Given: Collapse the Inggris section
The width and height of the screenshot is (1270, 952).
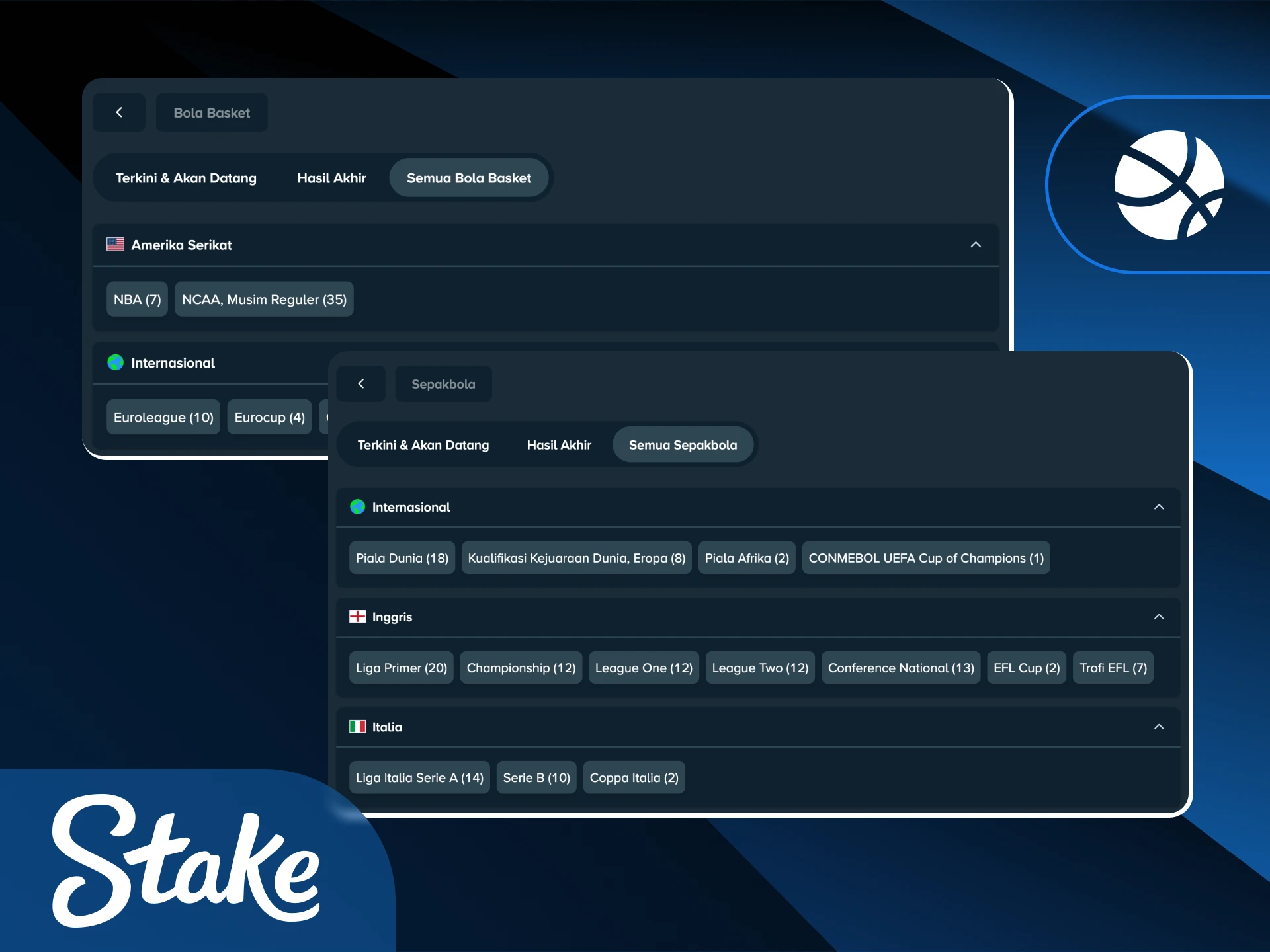Looking at the screenshot, I should (x=1159, y=617).
